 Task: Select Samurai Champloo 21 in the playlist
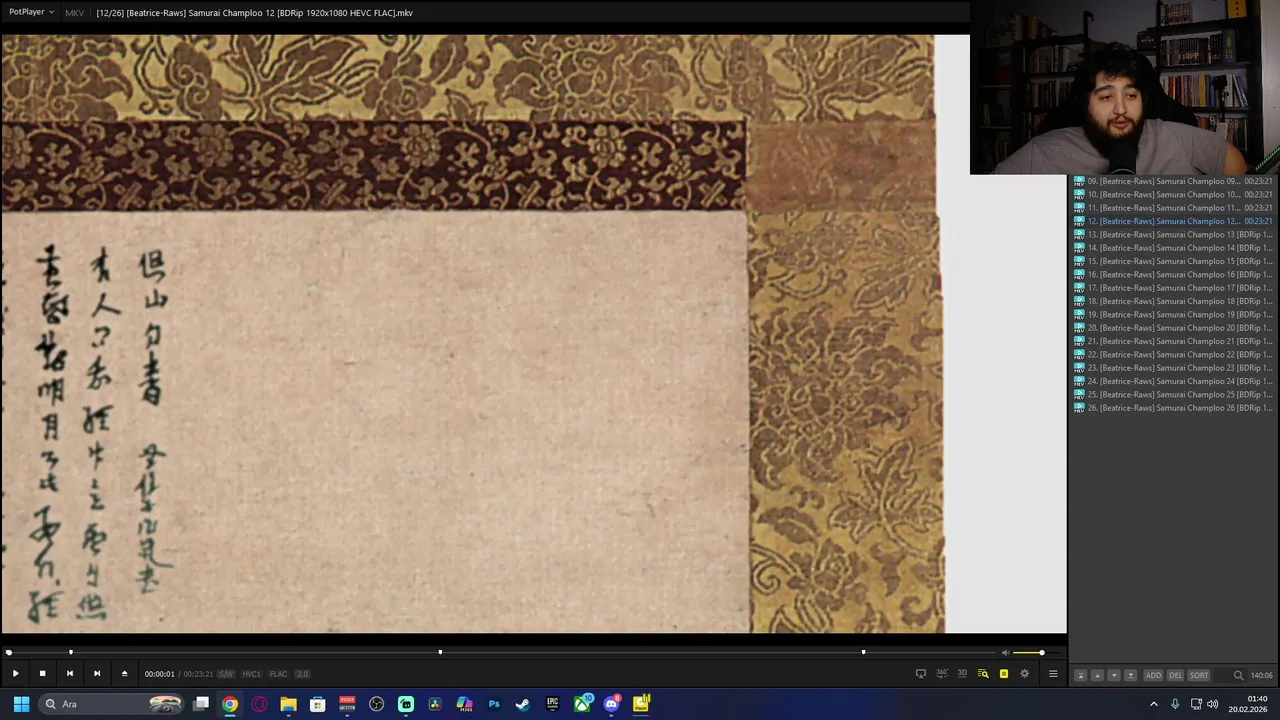pyautogui.click(x=1173, y=341)
